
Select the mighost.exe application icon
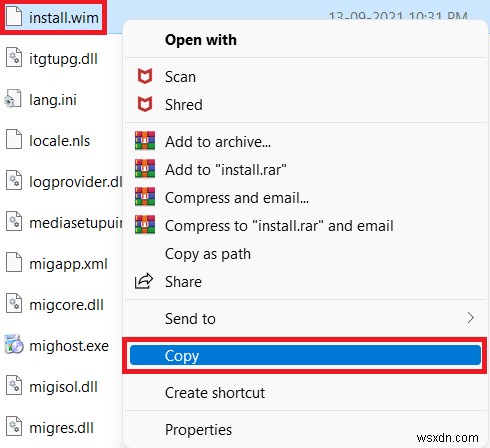point(14,344)
